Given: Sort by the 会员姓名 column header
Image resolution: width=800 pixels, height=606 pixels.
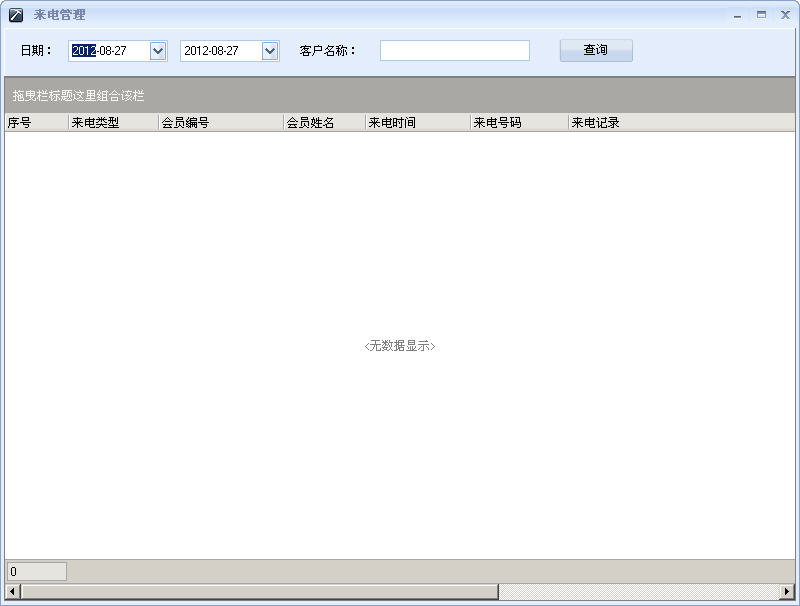Looking at the screenshot, I should pos(324,123).
